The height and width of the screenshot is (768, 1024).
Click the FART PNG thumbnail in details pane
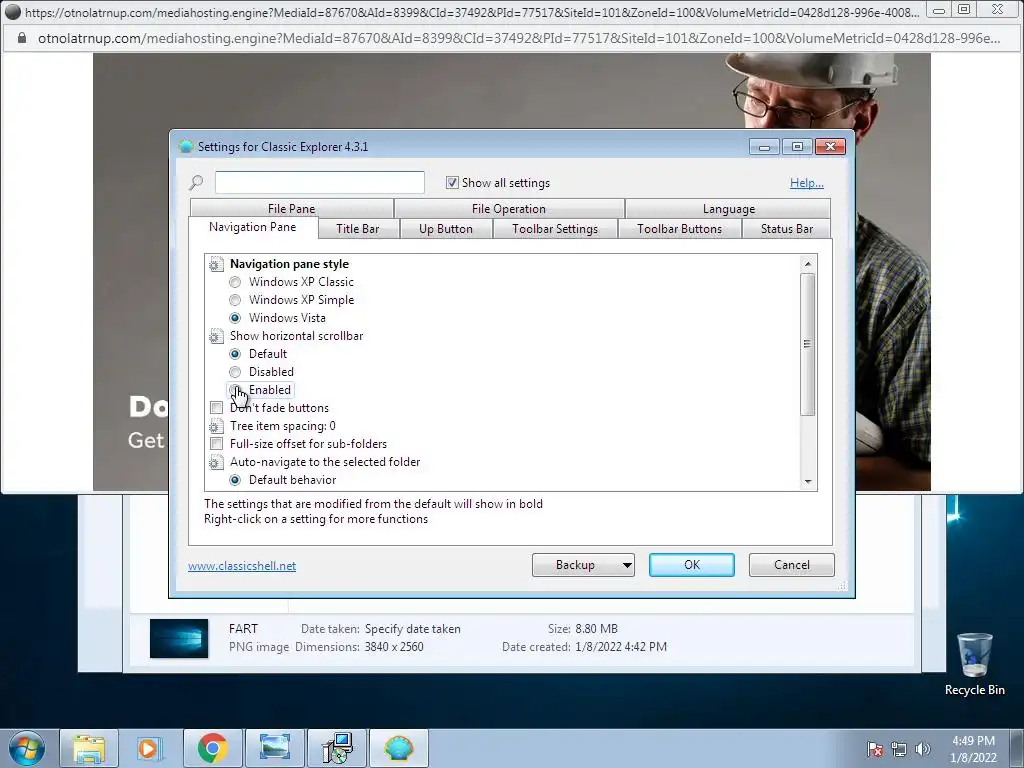click(179, 638)
